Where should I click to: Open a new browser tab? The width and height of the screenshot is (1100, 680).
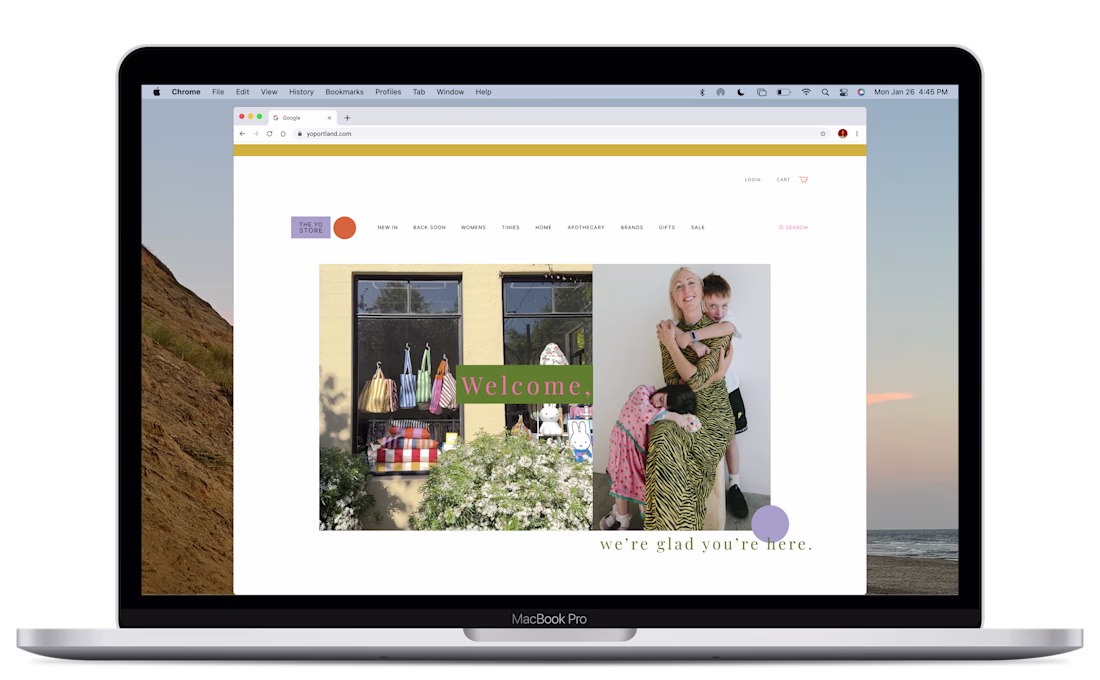coord(347,118)
